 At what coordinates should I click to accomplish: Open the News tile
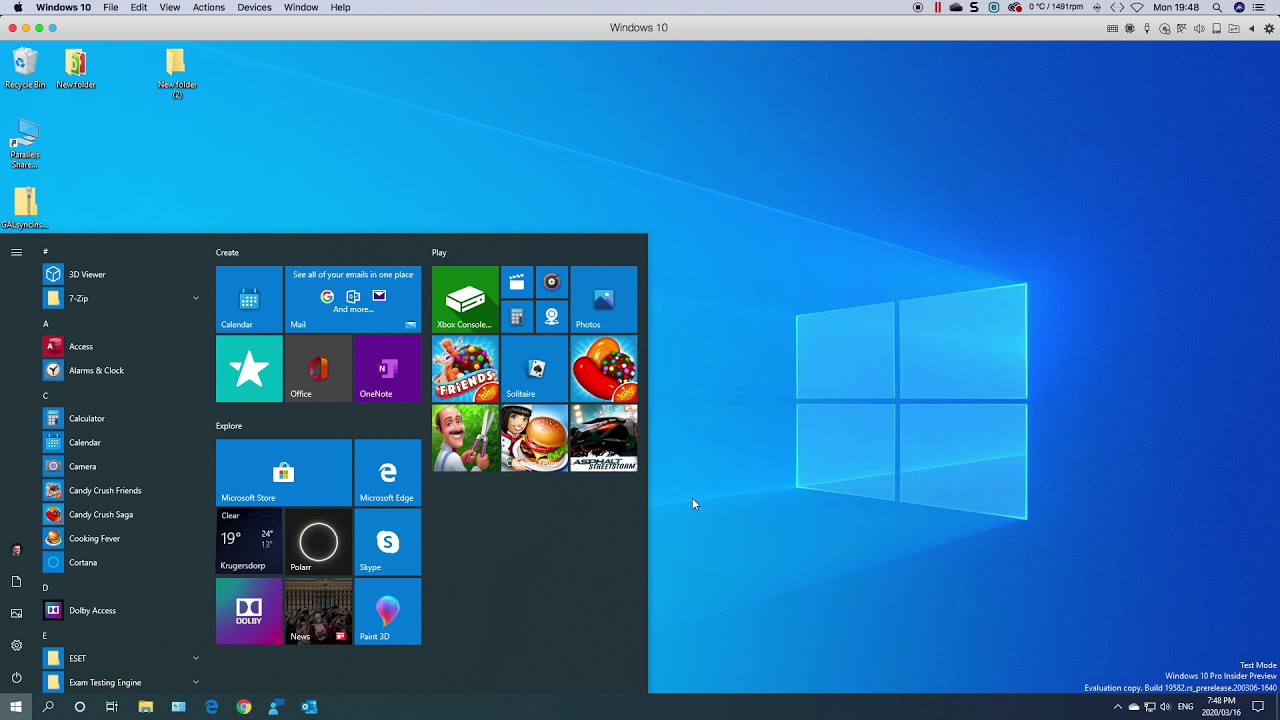318,611
